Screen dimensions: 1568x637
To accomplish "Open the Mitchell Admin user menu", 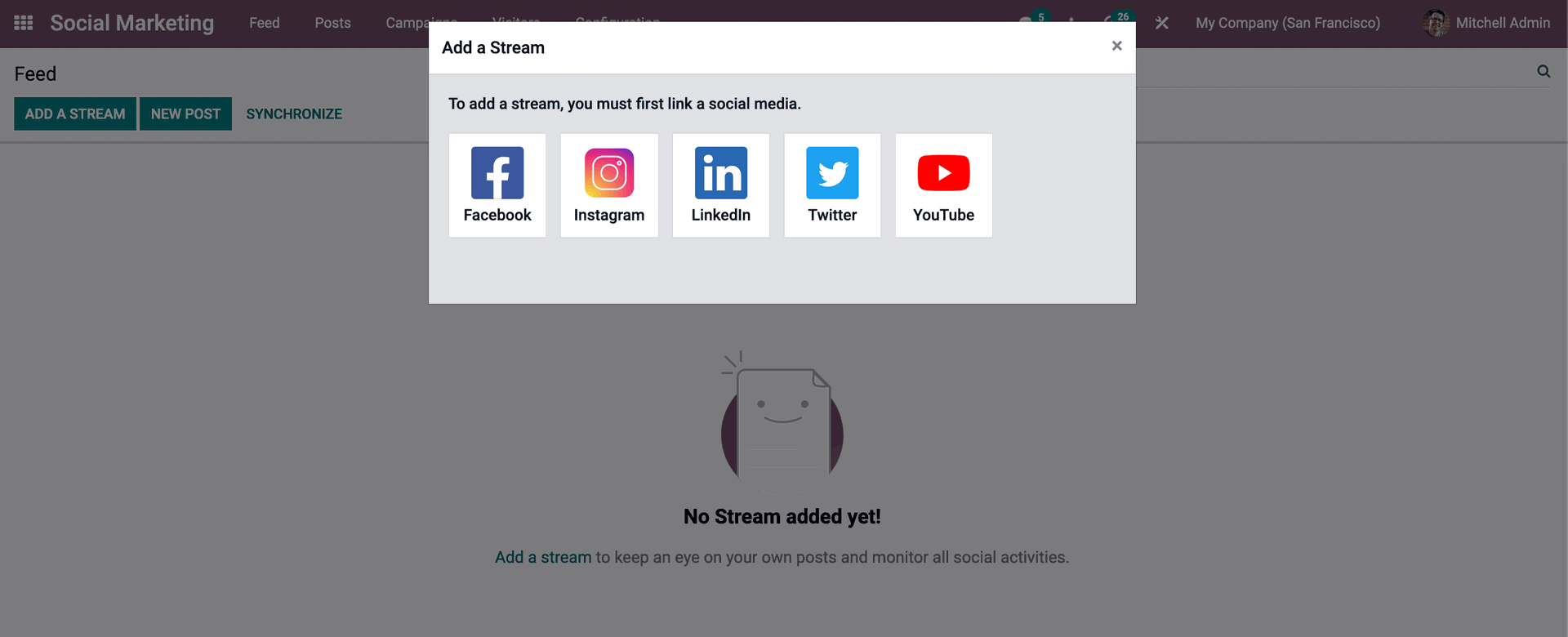I will [x=1486, y=23].
